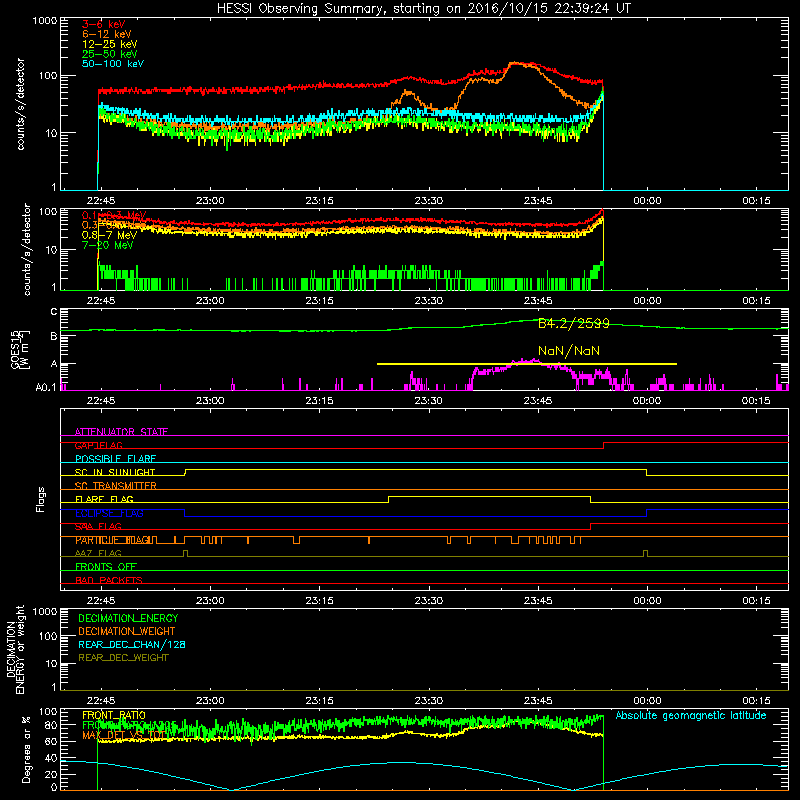Click the 'REAR_DEC_CHAN/128' legend label
Image resolution: width=800 pixels, height=800 pixels.
[x=132, y=644]
